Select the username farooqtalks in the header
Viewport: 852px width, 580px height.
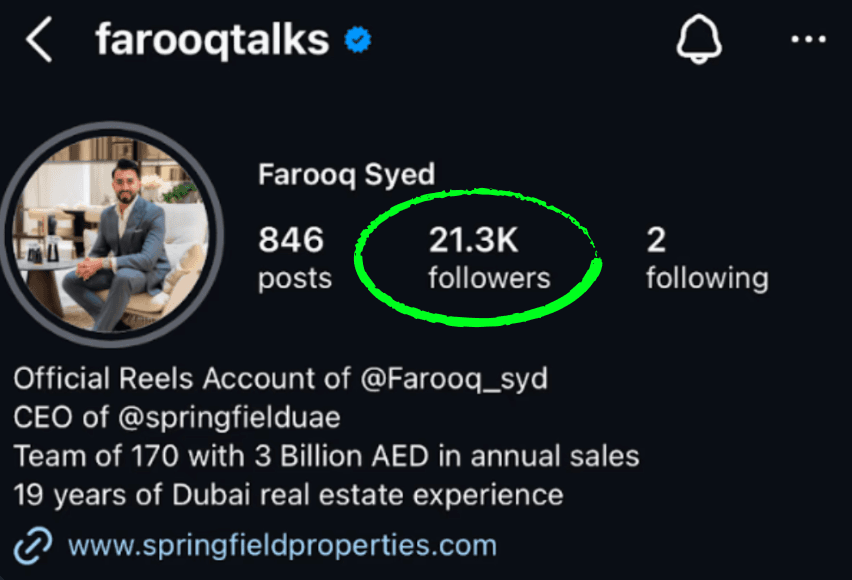point(210,38)
